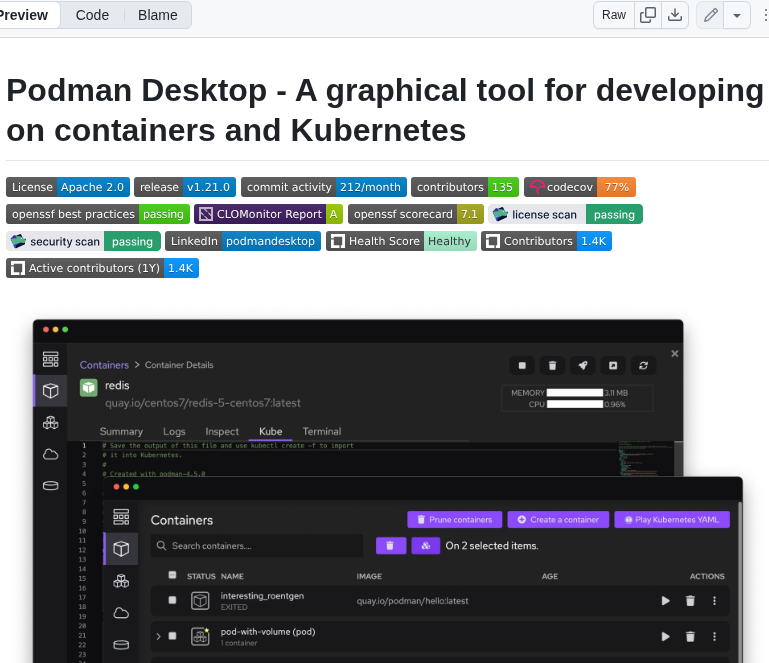Deploy to Kubernetes rocket icon
The width and height of the screenshot is (769, 663).
point(583,365)
